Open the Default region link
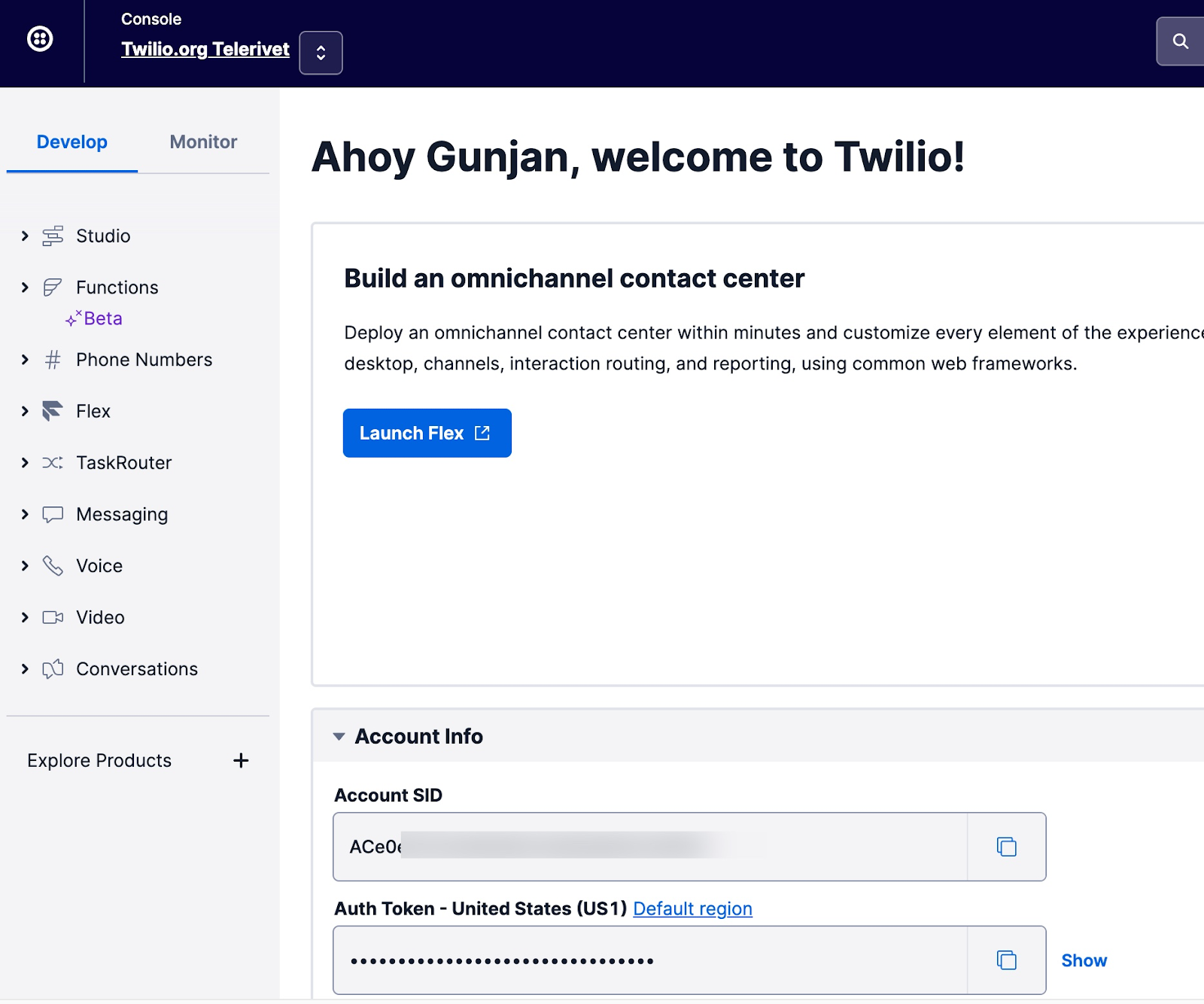The width and height of the screenshot is (1204, 1004). 692,908
